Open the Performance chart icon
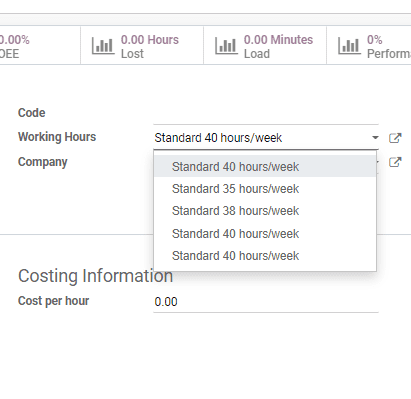The width and height of the screenshot is (411, 399). 350,46
